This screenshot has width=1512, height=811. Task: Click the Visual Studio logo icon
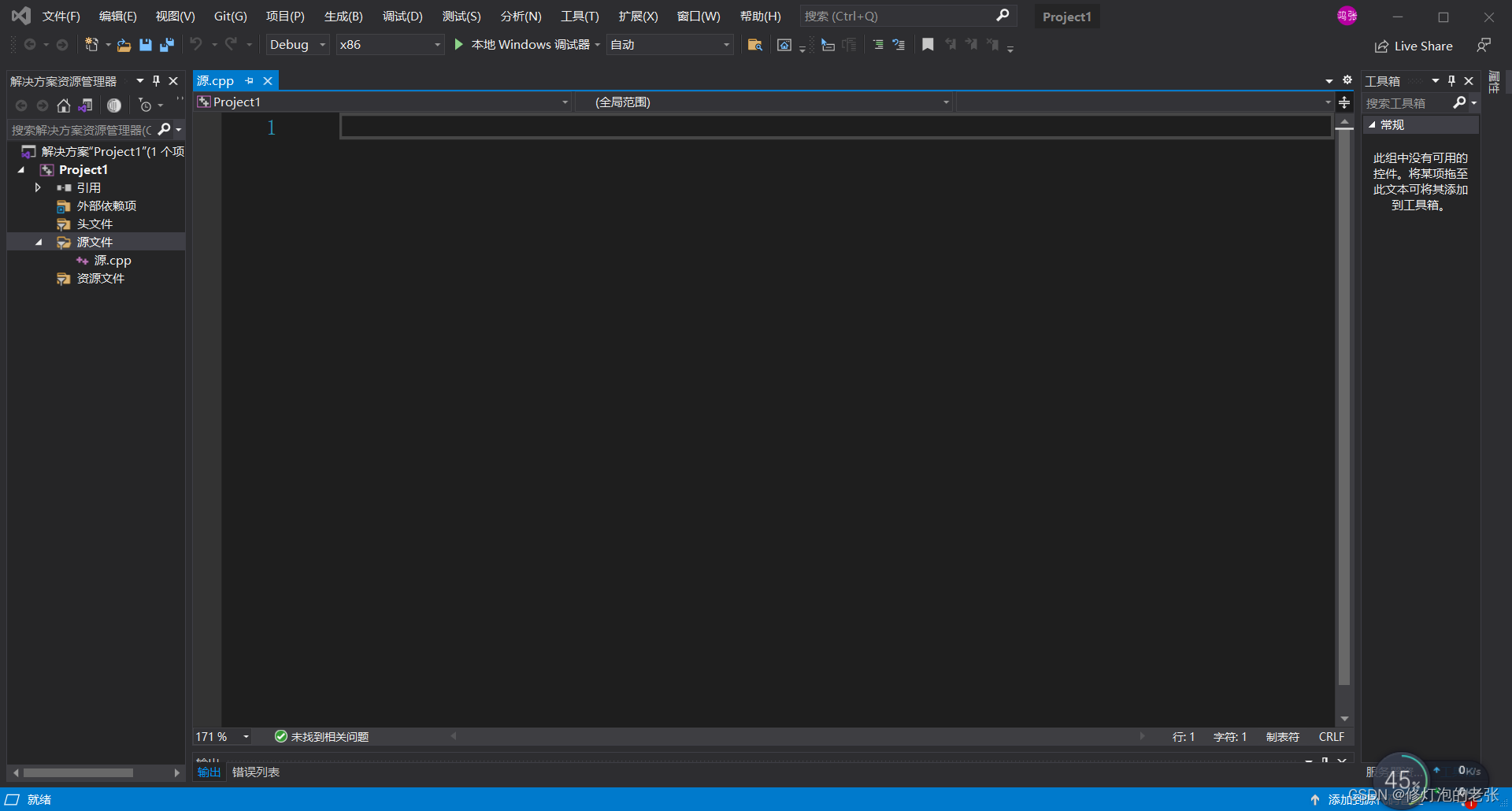pyautogui.click(x=21, y=16)
